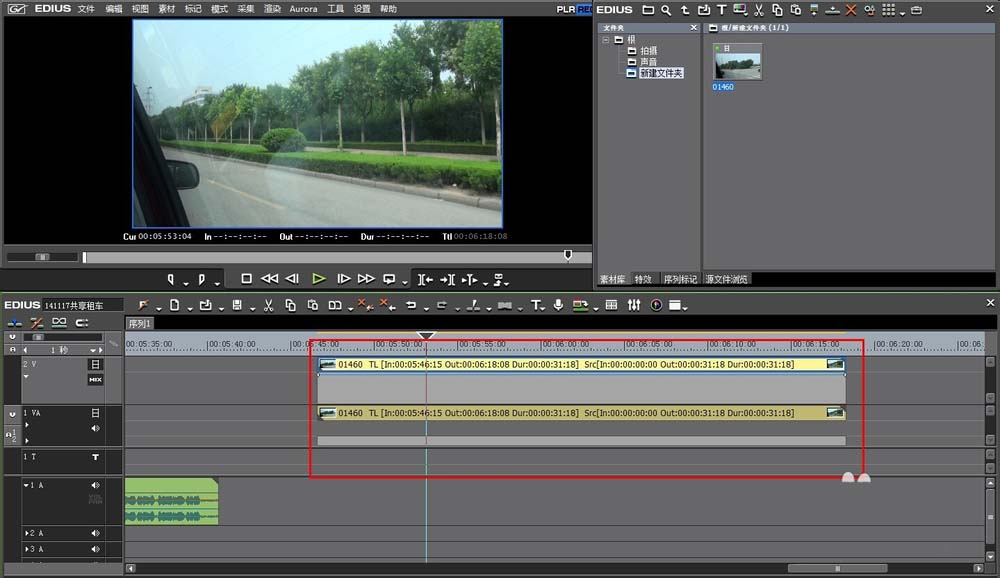Click the save project floppy icon
The height and width of the screenshot is (578, 1000).
point(237,305)
